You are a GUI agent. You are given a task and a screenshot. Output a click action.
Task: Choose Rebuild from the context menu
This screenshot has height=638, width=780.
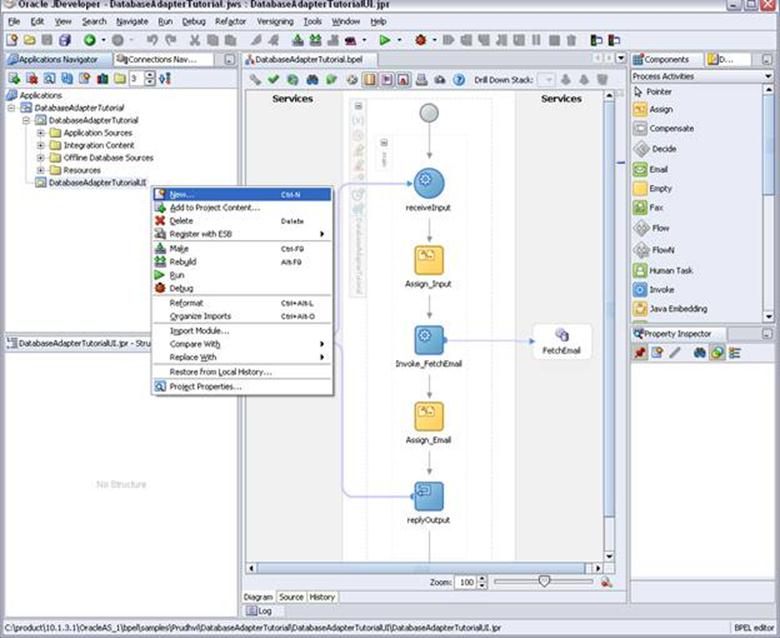point(241,262)
